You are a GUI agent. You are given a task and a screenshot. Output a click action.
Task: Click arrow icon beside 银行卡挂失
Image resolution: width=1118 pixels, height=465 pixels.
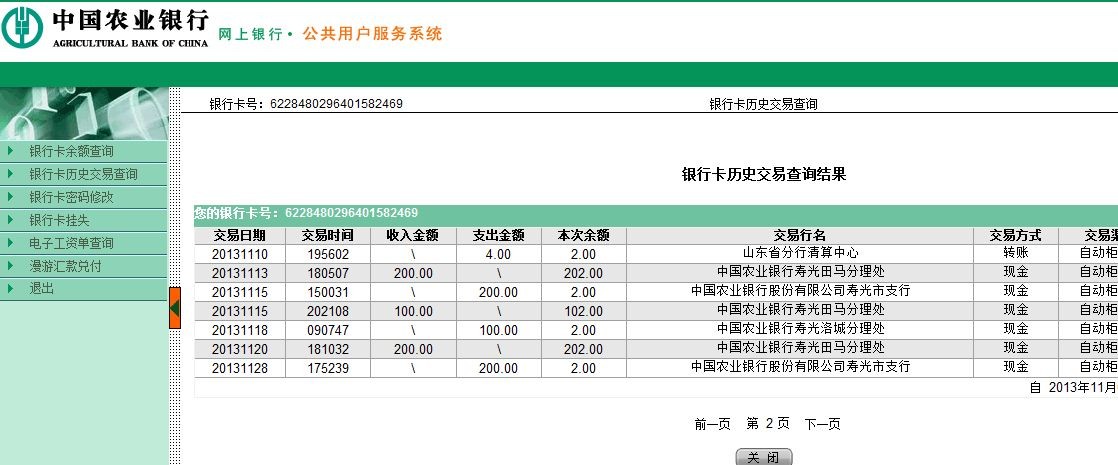[10, 220]
